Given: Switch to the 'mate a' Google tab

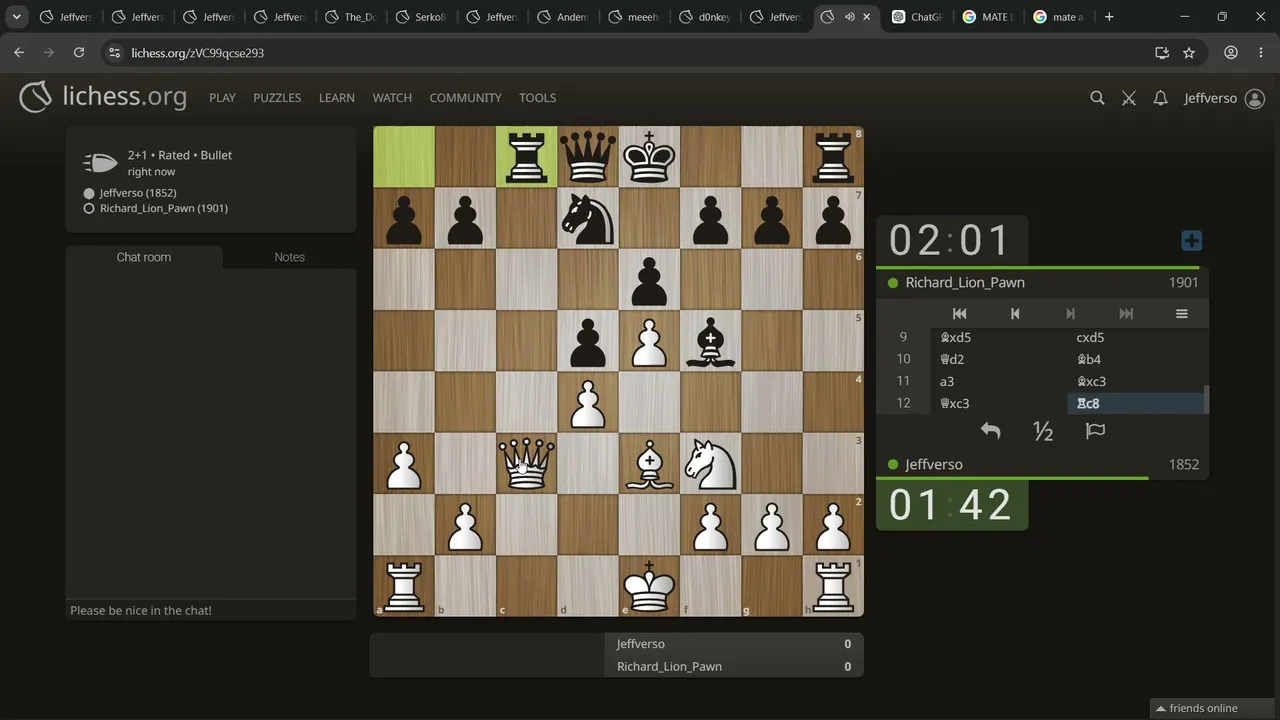Looking at the screenshot, I should (1058, 17).
